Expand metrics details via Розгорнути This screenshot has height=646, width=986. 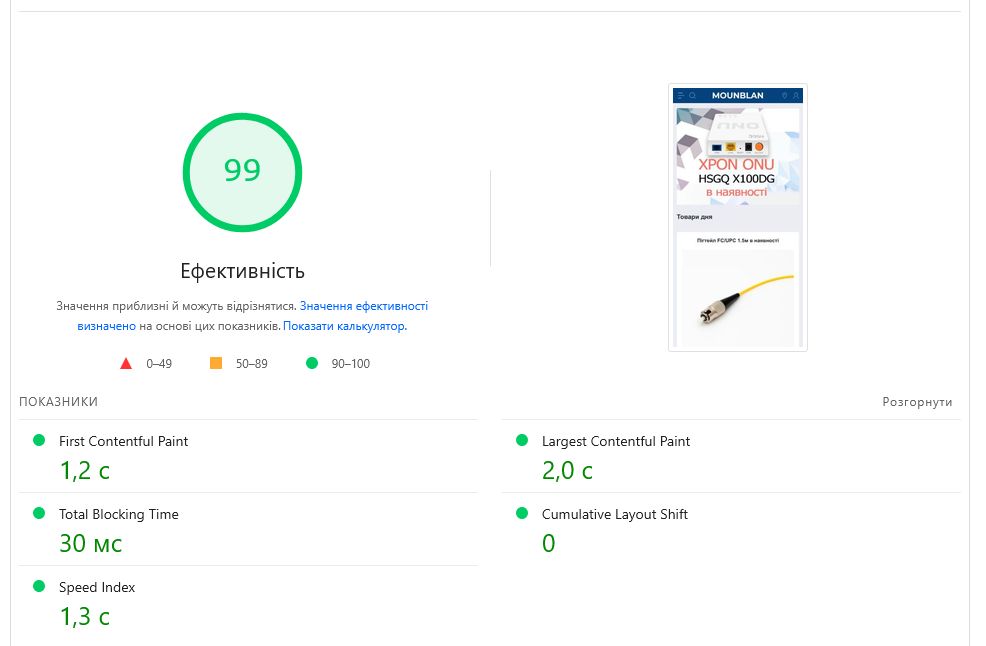[x=917, y=402]
